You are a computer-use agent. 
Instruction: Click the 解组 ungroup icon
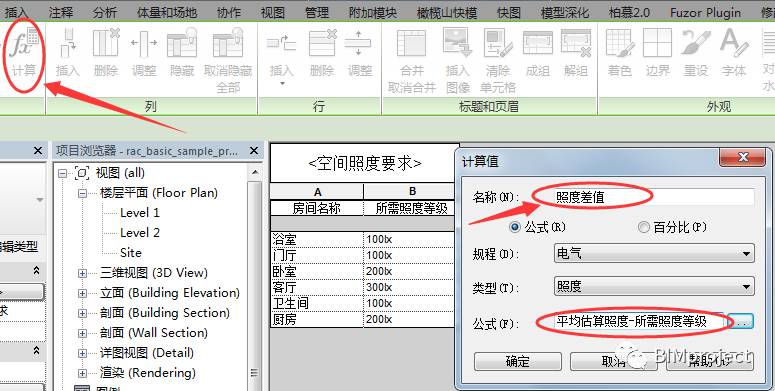(576, 43)
